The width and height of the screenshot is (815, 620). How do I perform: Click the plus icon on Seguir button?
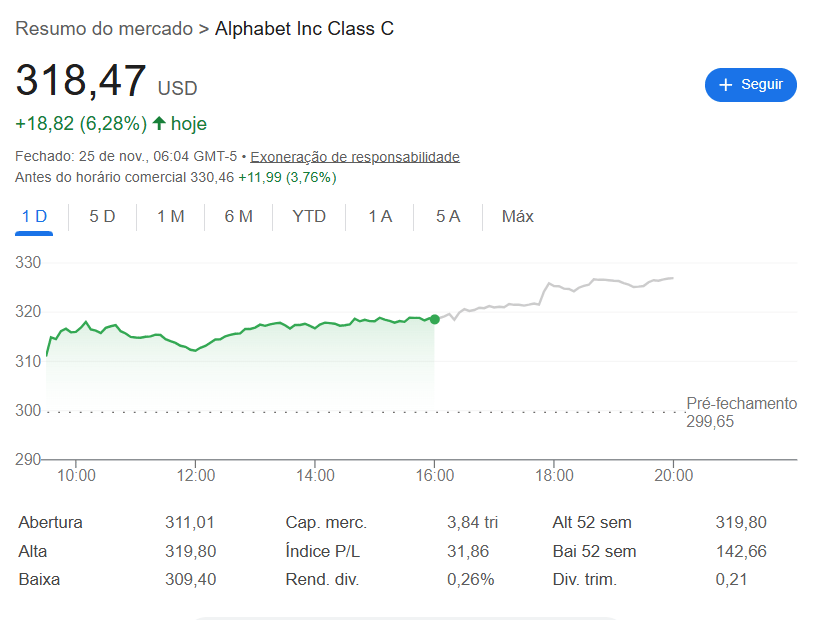pyautogui.click(x=726, y=85)
